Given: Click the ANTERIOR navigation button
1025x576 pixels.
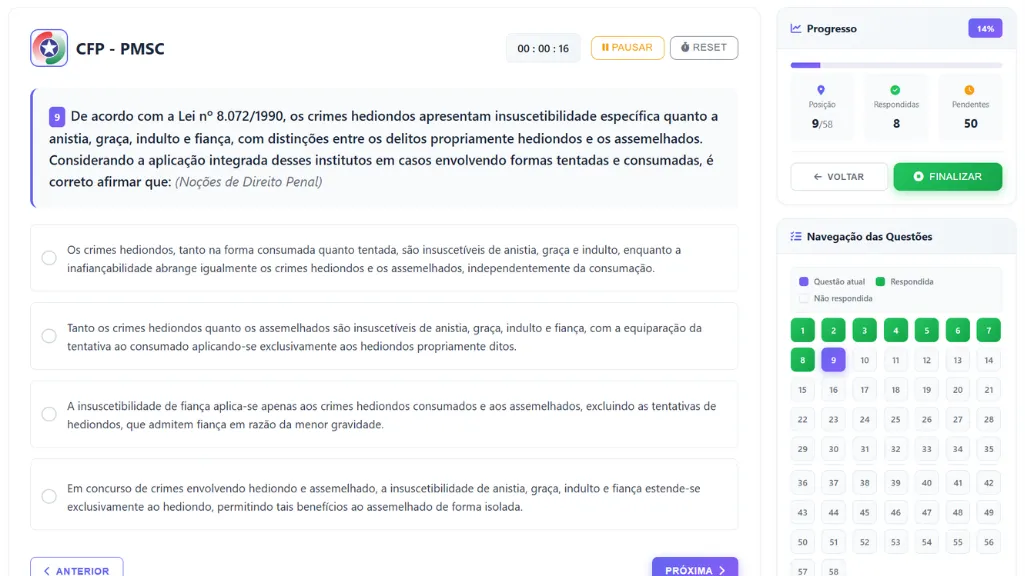Looking at the screenshot, I should tap(76, 569).
